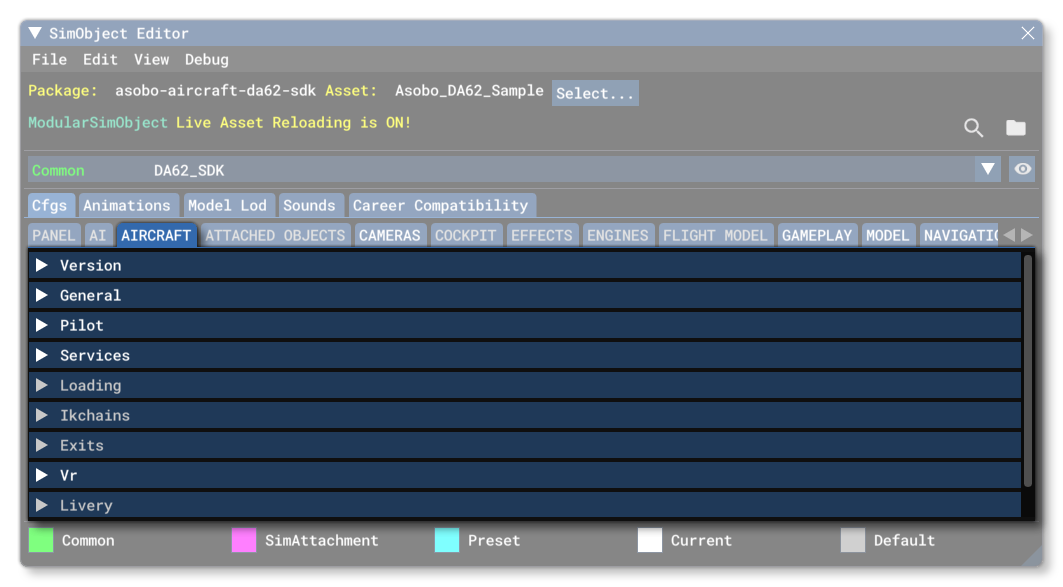This screenshot has width=1063, height=587.
Task: Switch to the Animations tab
Action: [129, 204]
